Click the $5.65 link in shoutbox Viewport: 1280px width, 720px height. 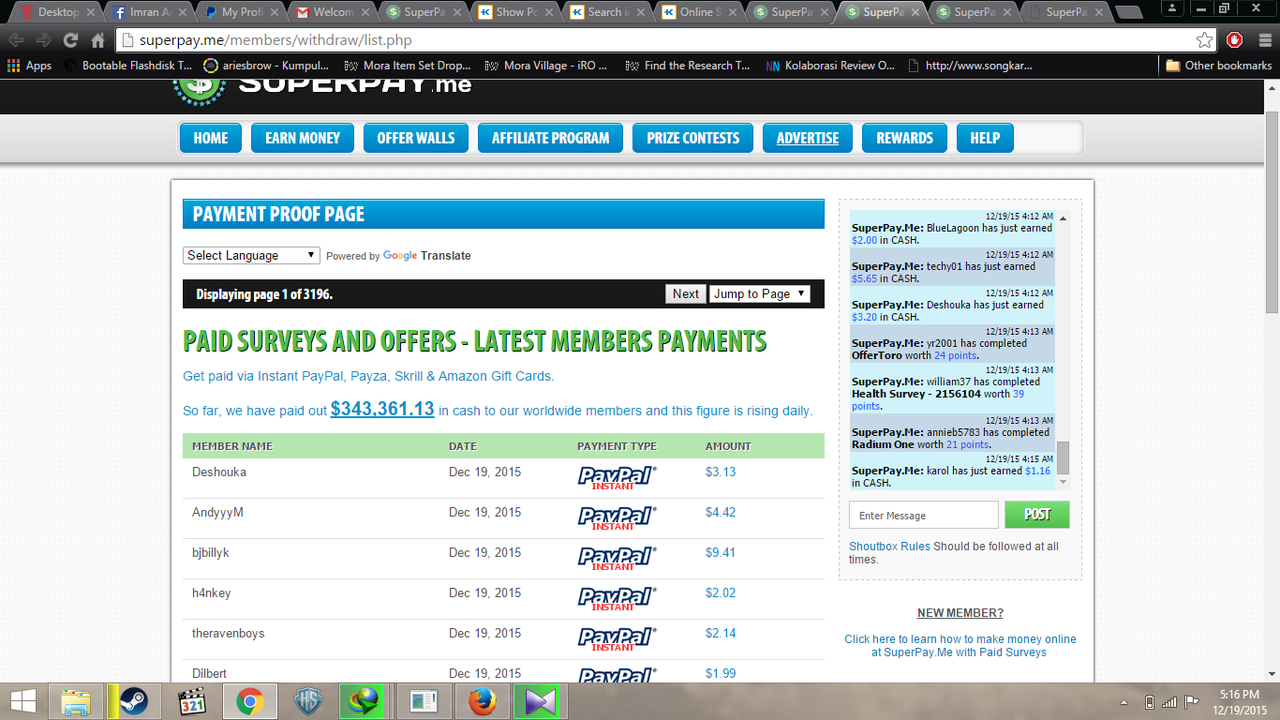tap(864, 279)
